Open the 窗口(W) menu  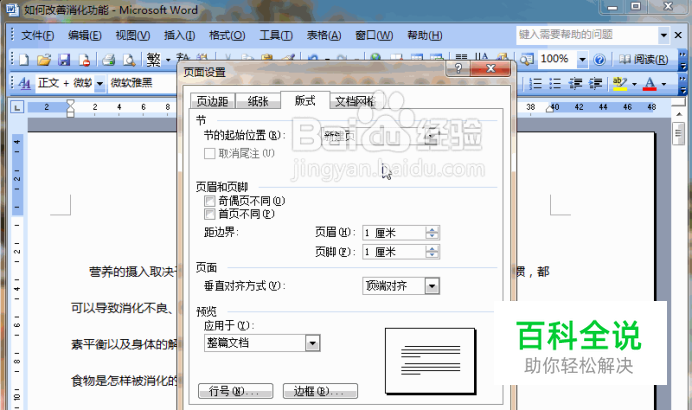[x=374, y=35]
